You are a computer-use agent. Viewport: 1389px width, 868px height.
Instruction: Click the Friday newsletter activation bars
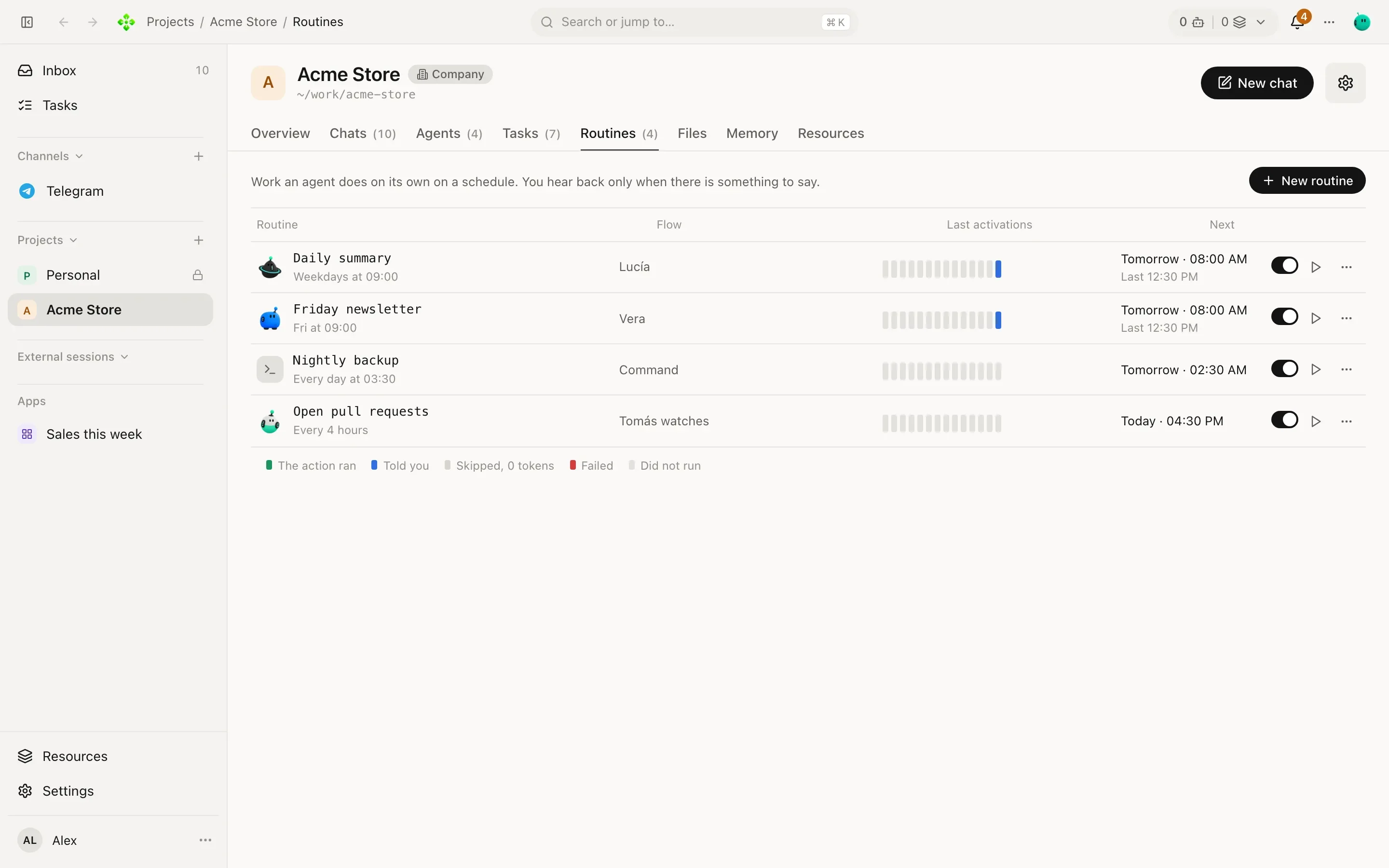pyautogui.click(x=941, y=320)
